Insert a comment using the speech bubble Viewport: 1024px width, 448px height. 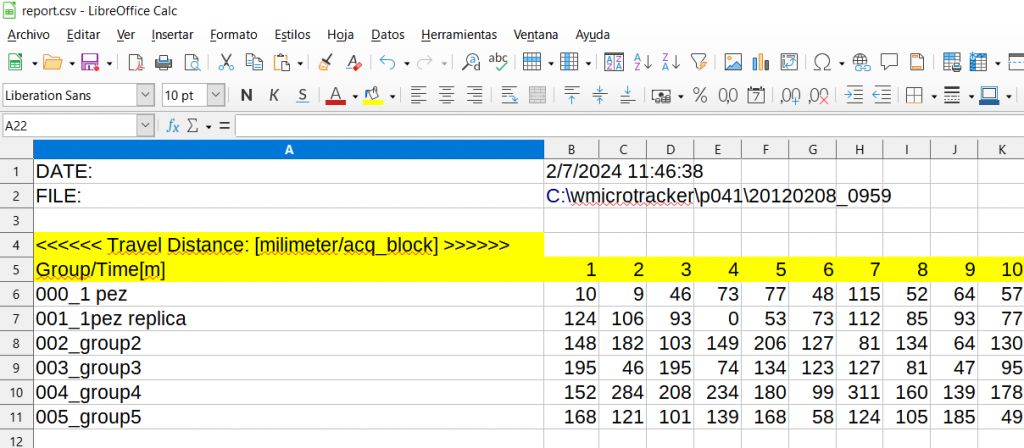tap(889, 63)
